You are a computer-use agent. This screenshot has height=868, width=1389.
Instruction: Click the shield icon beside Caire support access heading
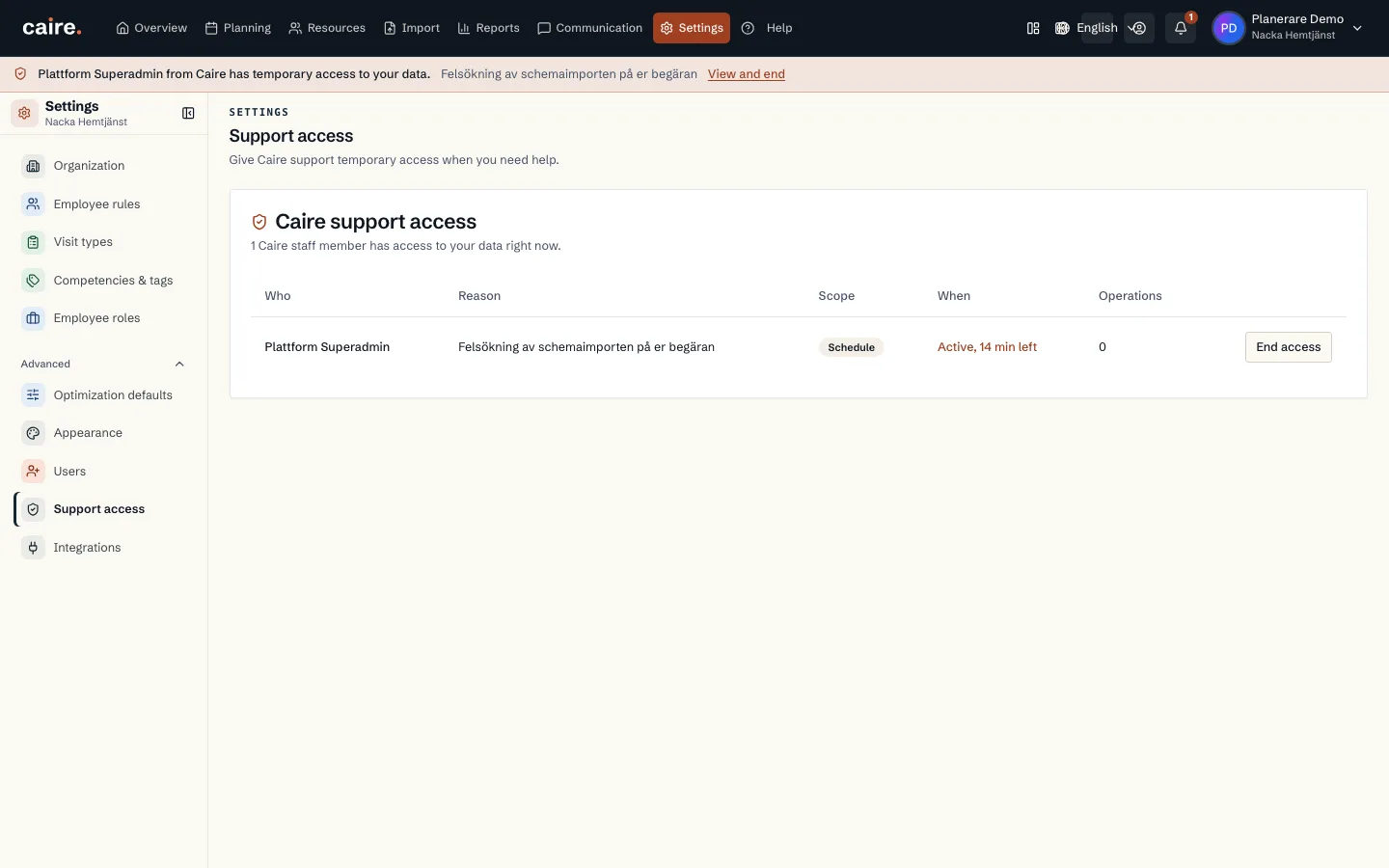click(259, 222)
